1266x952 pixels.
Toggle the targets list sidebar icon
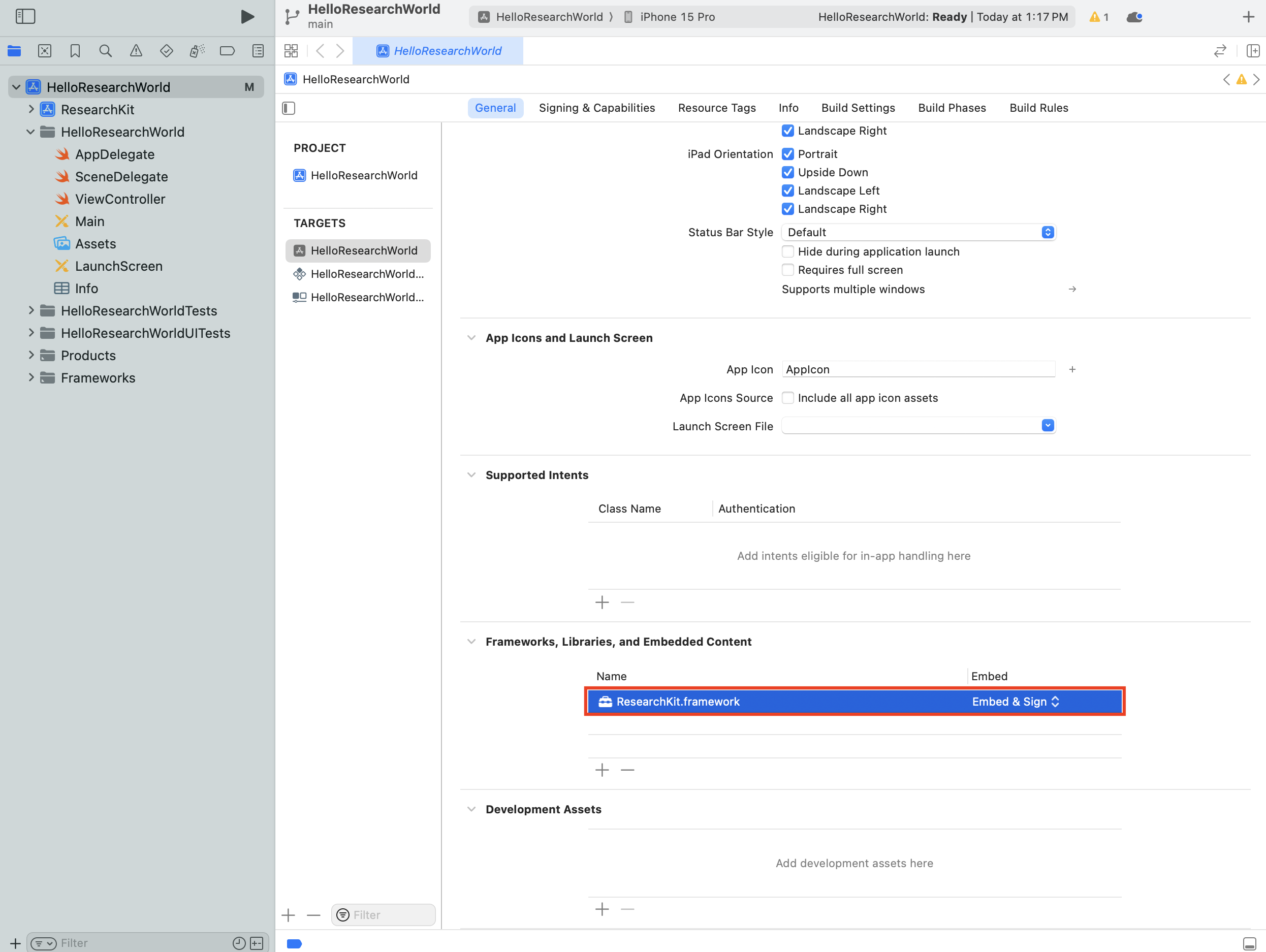[289, 108]
